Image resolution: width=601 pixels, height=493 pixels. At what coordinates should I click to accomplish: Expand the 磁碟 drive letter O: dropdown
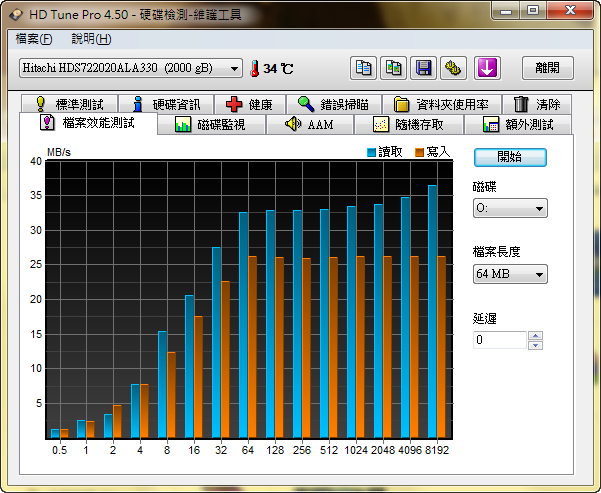coord(510,208)
